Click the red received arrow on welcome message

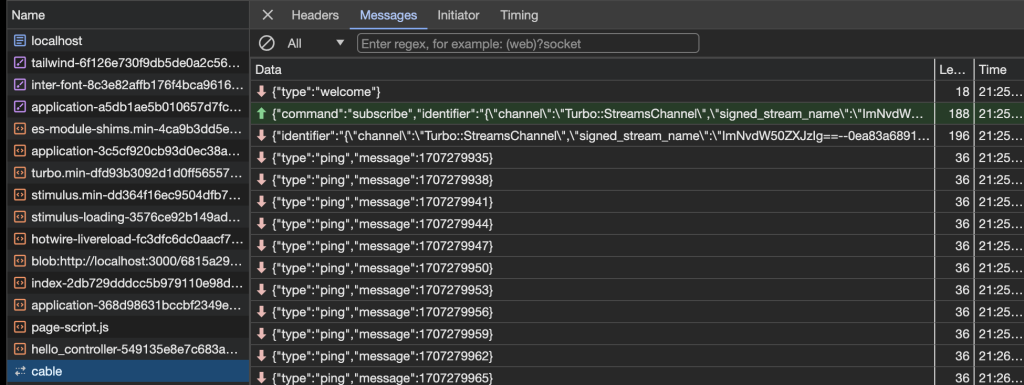coord(261,91)
